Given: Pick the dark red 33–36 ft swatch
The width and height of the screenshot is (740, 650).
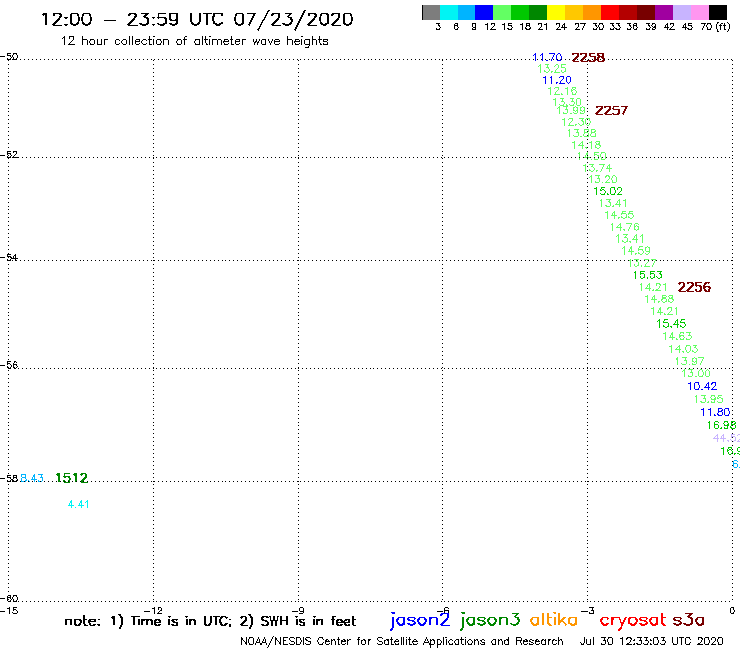Looking at the screenshot, I should click(x=628, y=12).
